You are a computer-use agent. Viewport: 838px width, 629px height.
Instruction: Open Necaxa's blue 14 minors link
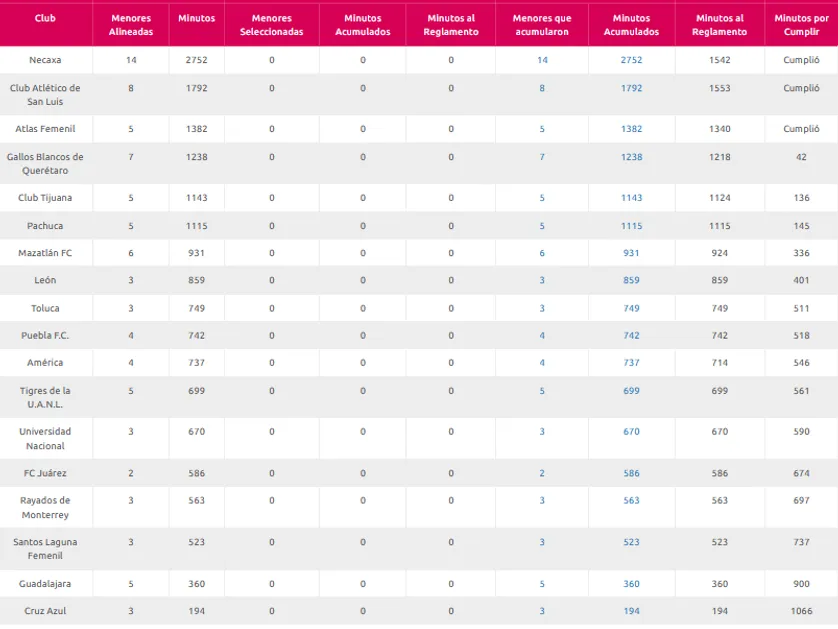coord(542,60)
